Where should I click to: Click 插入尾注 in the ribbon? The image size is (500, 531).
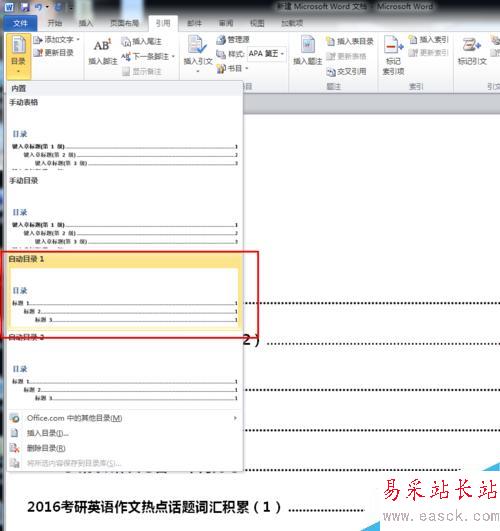pos(142,42)
